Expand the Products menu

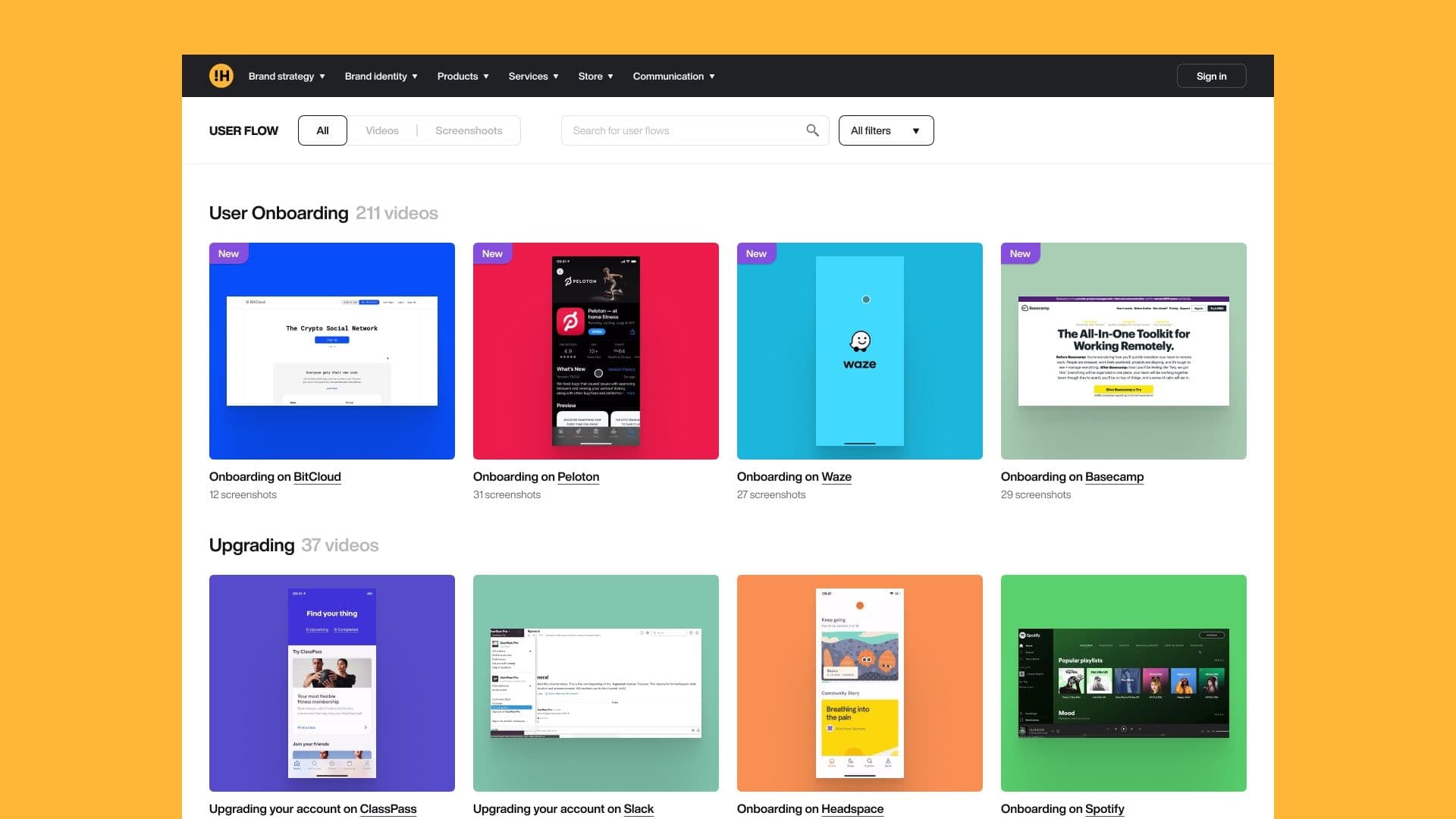point(463,76)
